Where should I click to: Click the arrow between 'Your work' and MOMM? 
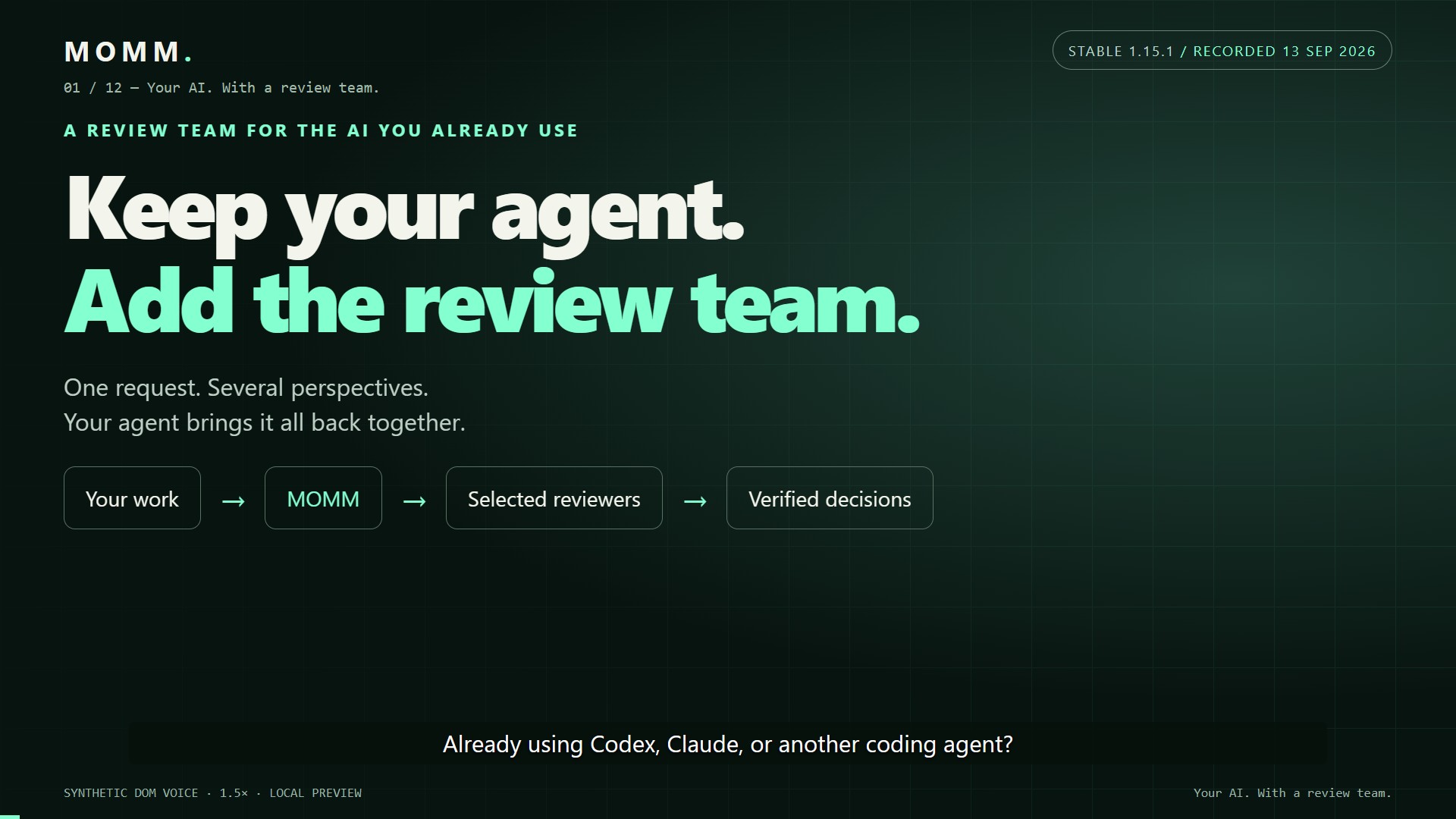pos(233,500)
